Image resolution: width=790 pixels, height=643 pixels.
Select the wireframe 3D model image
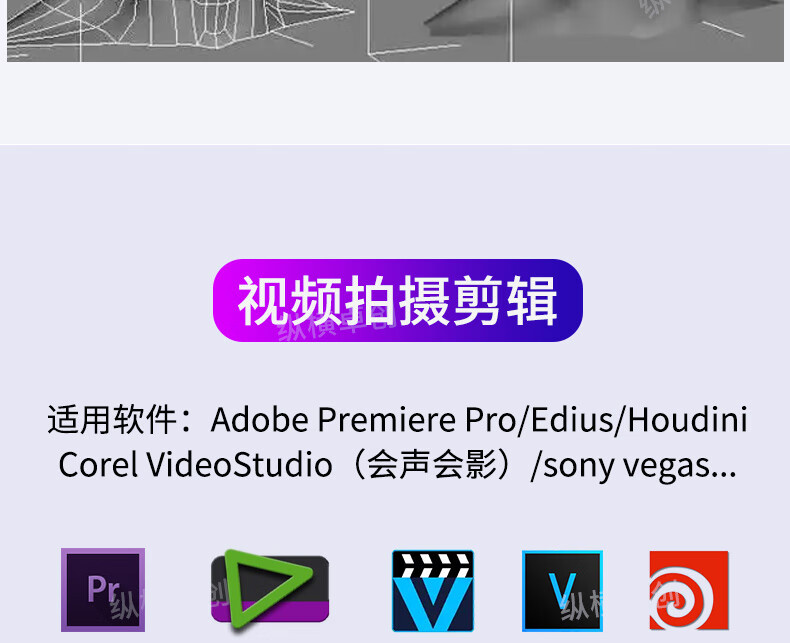[x=187, y=31]
